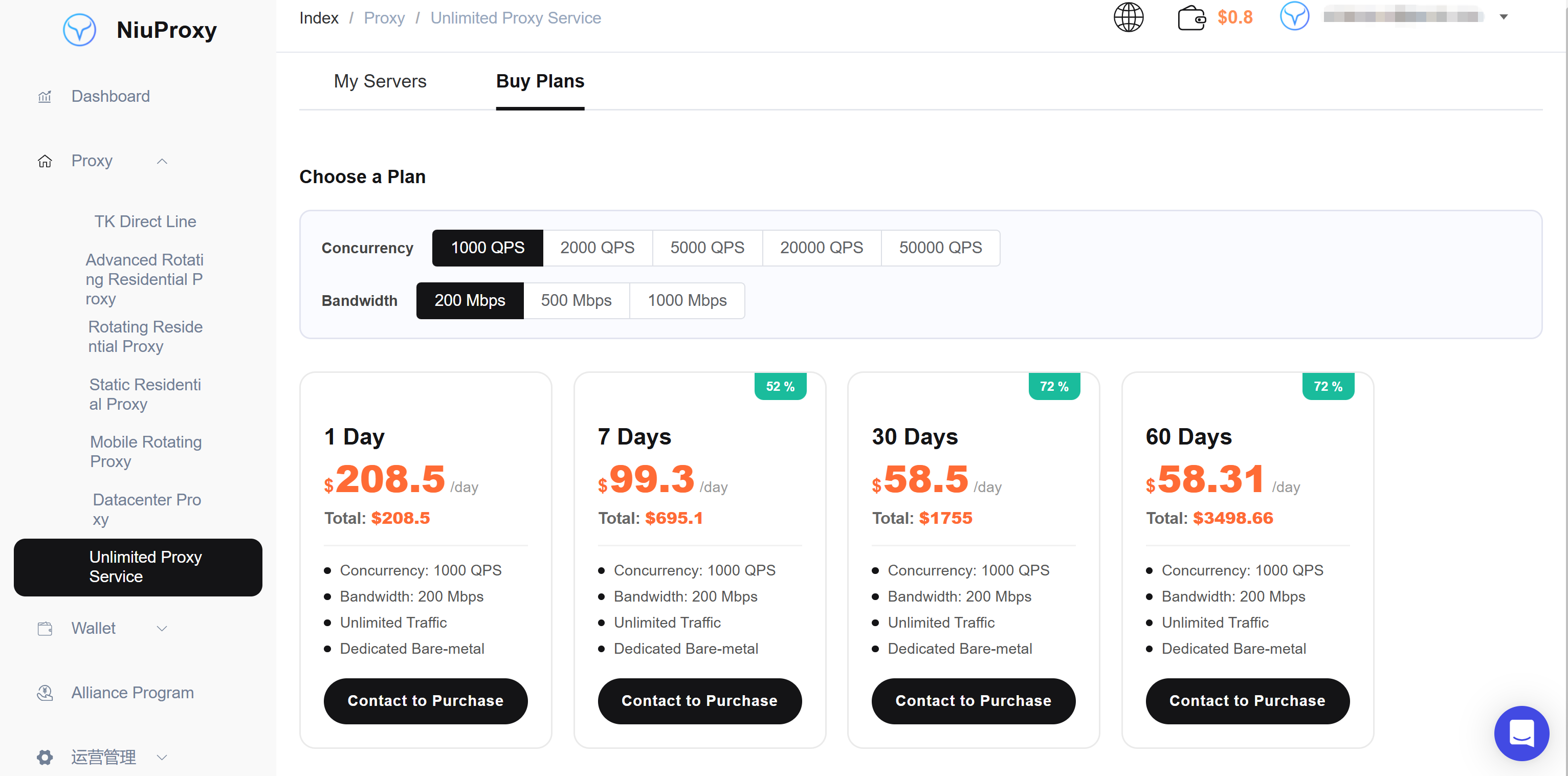Click the Total: $3498.66 text
The height and width of the screenshot is (776, 1568).
[x=1209, y=518]
